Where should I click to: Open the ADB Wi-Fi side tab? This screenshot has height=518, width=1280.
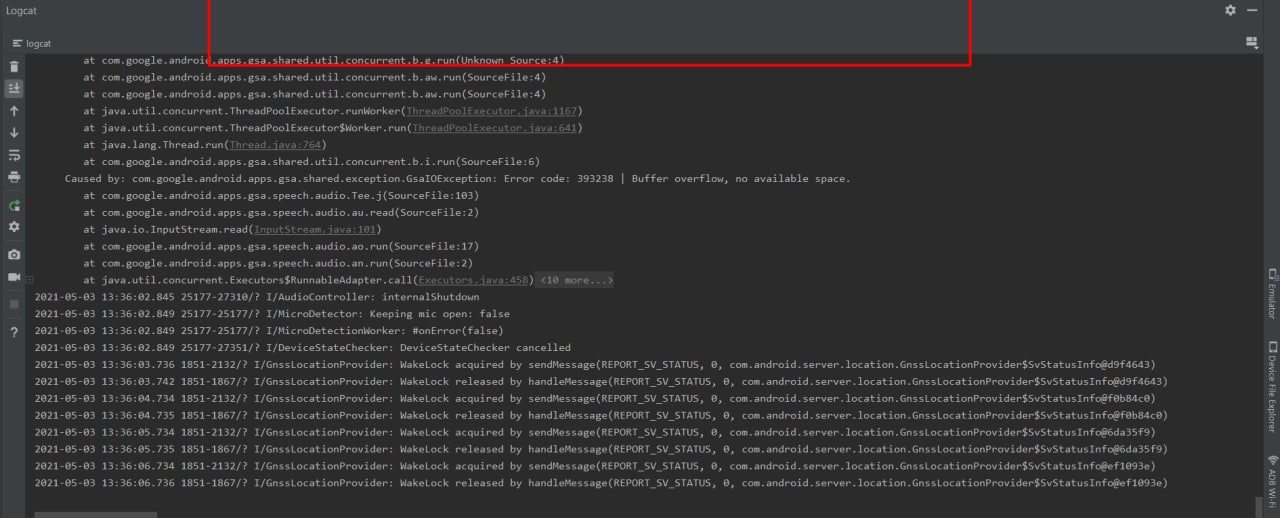tap(1272, 482)
